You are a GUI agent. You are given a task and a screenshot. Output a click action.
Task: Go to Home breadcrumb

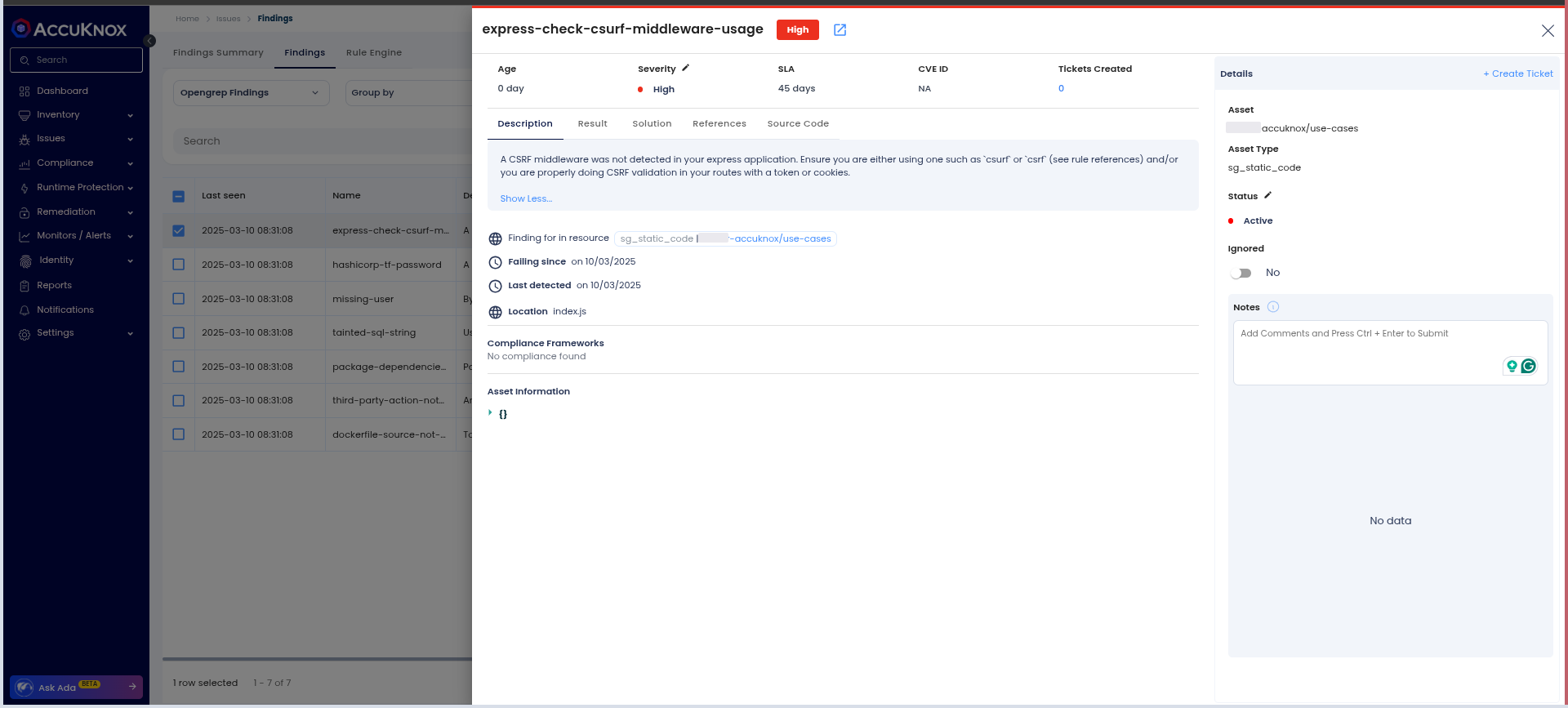coord(187,18)
